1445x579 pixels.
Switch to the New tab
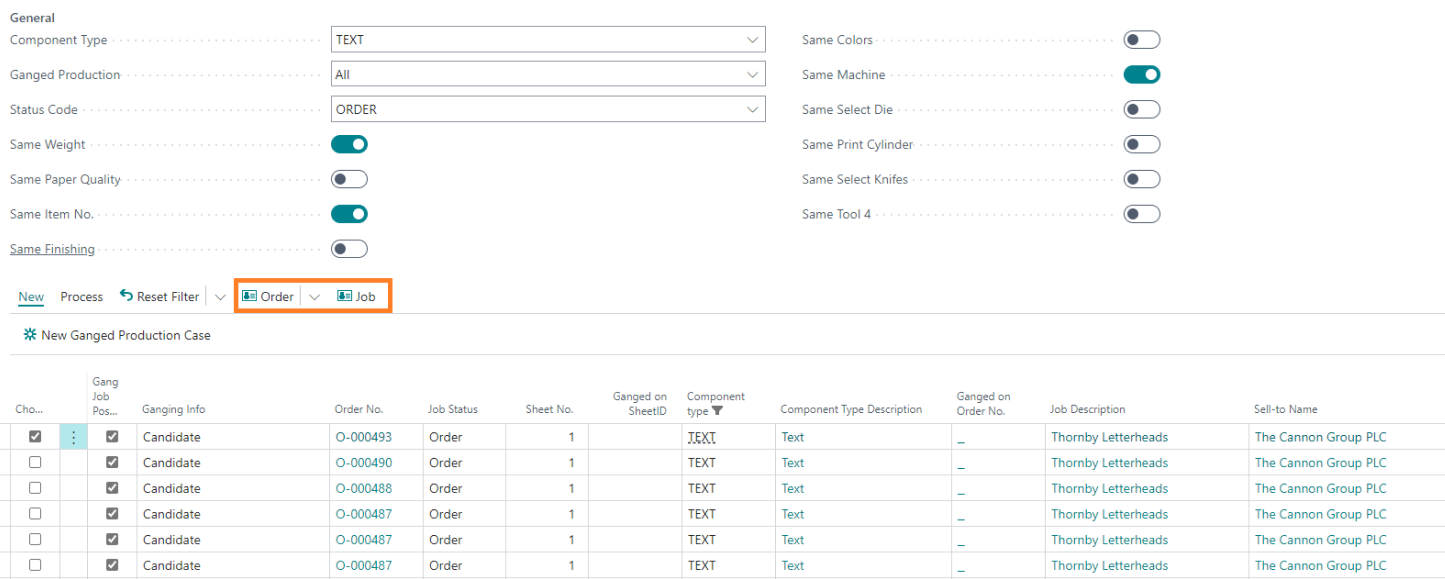point(31,297)
